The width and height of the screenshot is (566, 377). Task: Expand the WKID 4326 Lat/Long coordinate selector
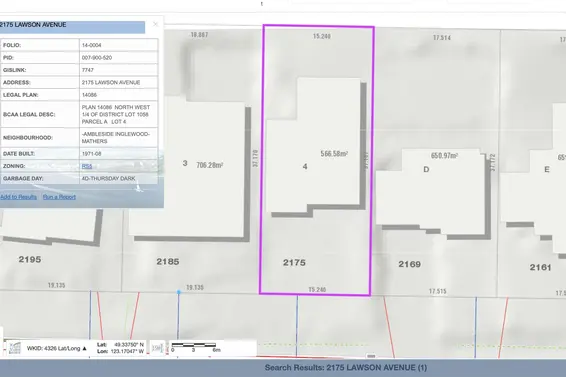point(57,348)
